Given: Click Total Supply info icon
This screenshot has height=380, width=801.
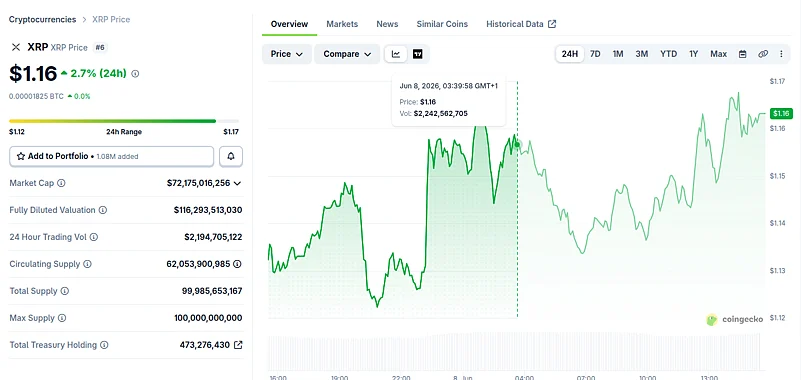Looking at the screenshot, I should [65, 291].
